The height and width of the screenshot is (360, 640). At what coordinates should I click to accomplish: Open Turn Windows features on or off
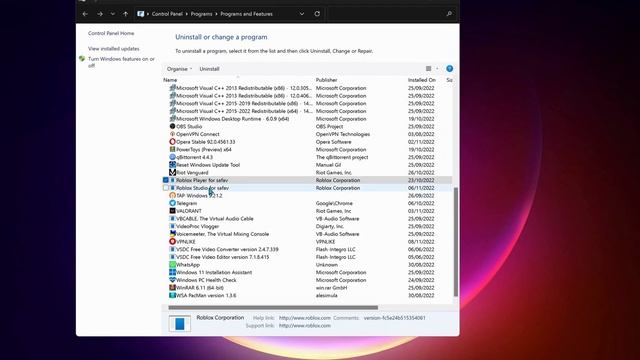point(121,62)
